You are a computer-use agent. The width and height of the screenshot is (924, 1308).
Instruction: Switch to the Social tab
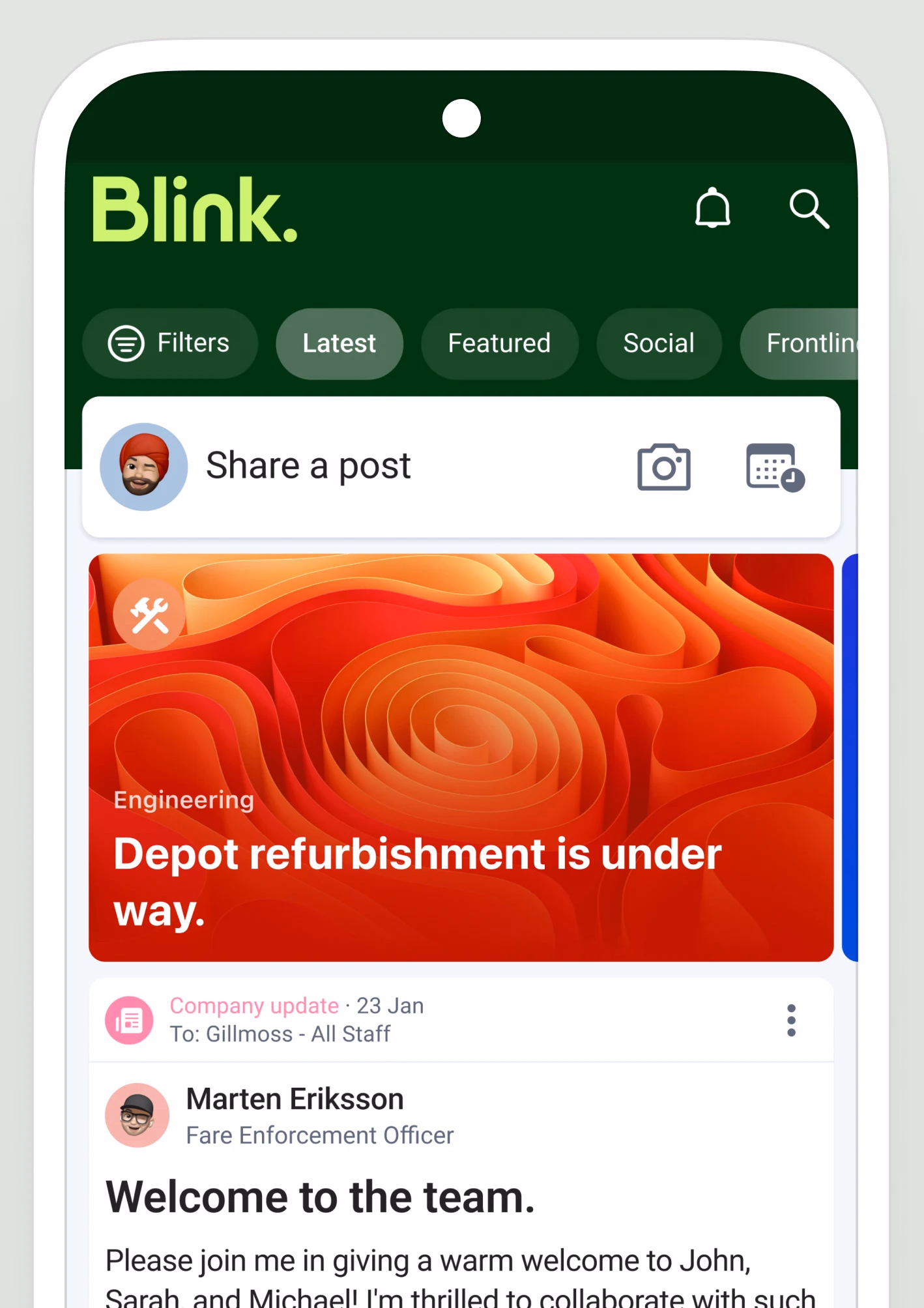(659, 343)
